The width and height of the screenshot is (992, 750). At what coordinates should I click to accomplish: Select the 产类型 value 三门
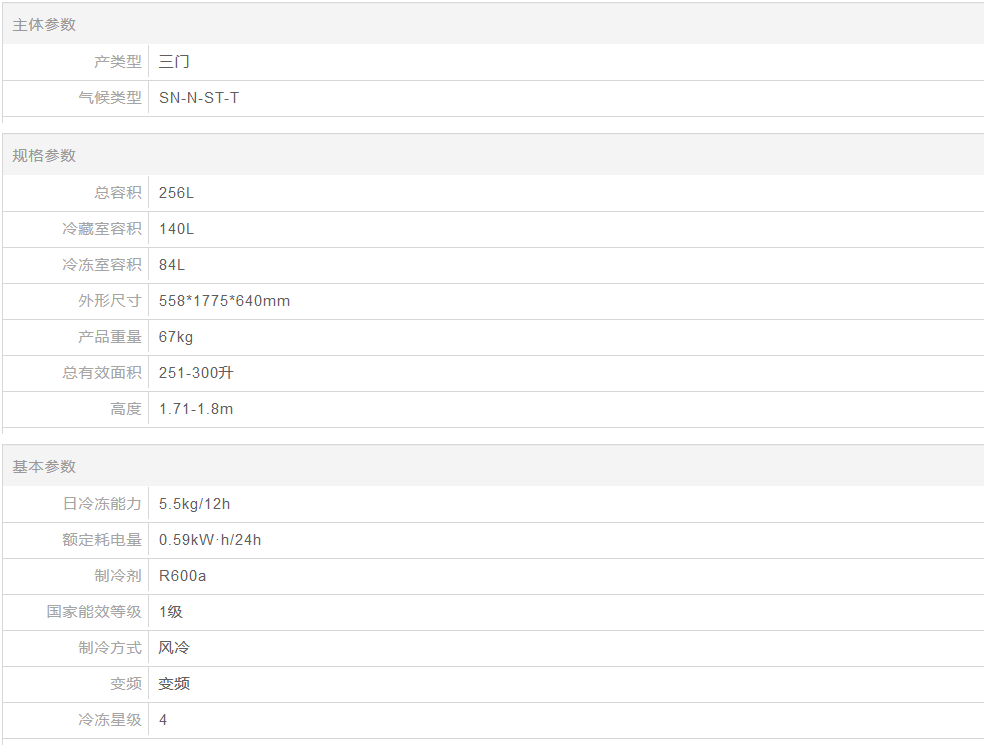click(x=174, y=62)
